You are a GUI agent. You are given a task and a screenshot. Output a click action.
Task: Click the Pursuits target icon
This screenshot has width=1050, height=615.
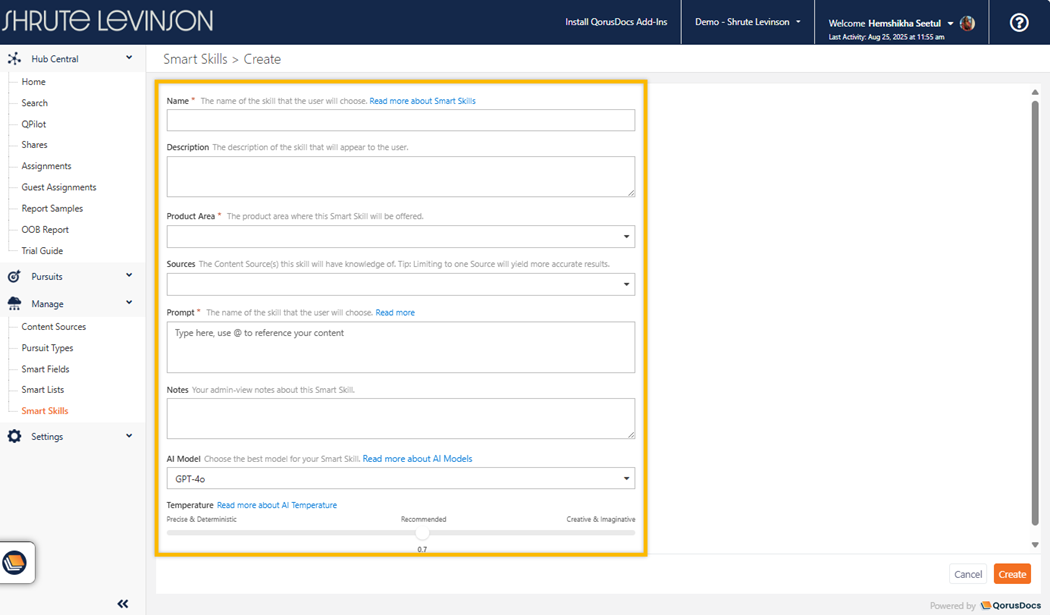tap(14, 276)
